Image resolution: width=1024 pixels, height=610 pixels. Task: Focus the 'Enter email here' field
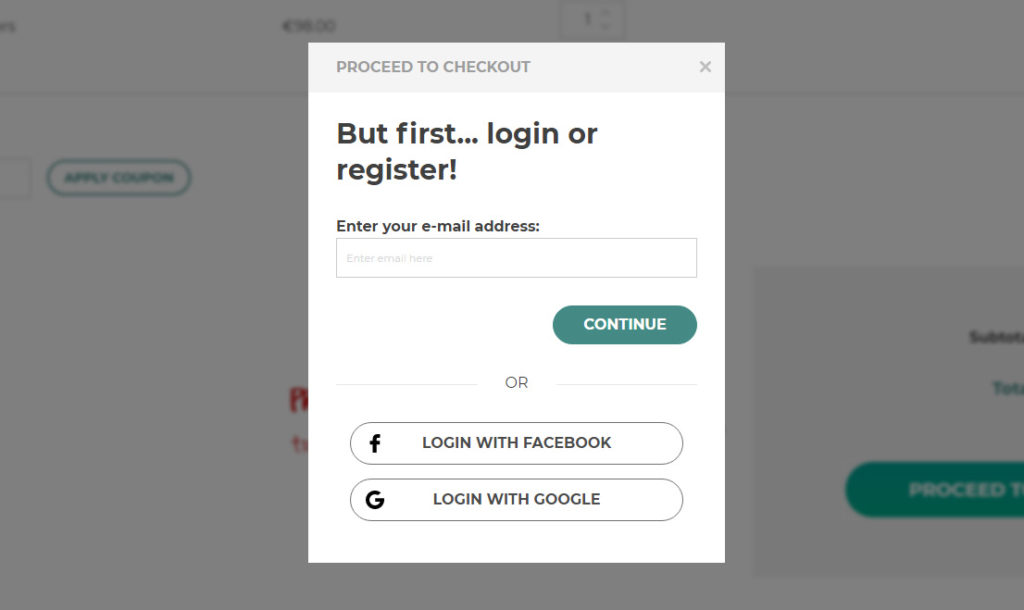point(516,258)
